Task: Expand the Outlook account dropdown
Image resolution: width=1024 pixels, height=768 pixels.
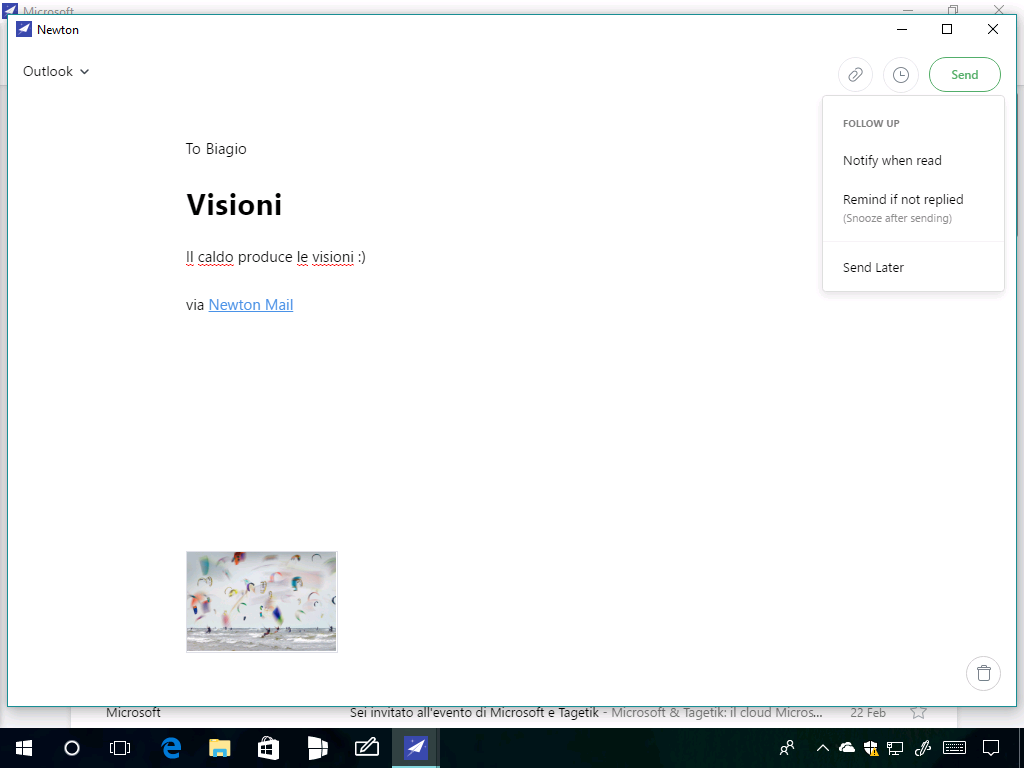Action: click(56, 71)
